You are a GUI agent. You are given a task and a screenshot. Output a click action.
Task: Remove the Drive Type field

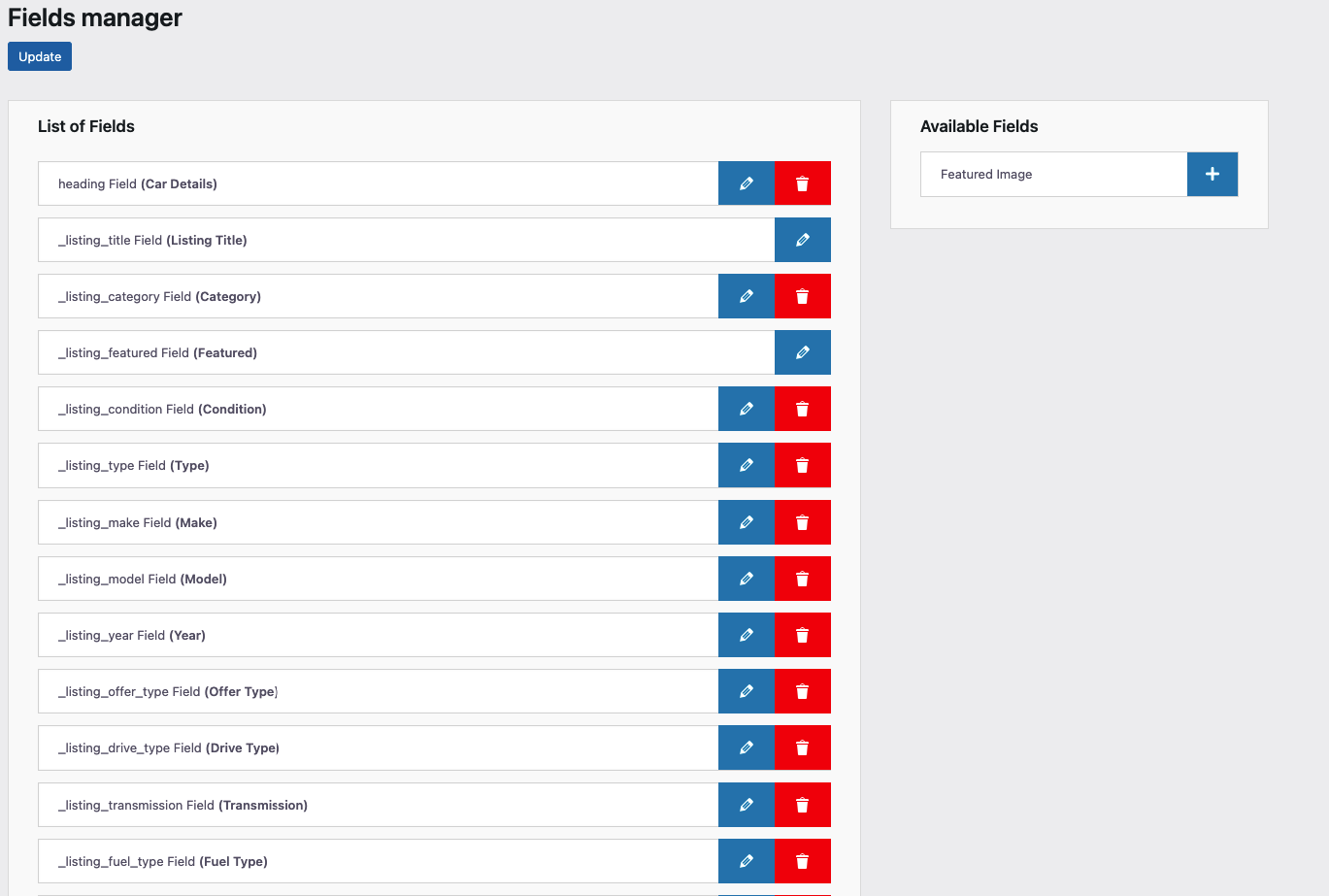(802, 747)
